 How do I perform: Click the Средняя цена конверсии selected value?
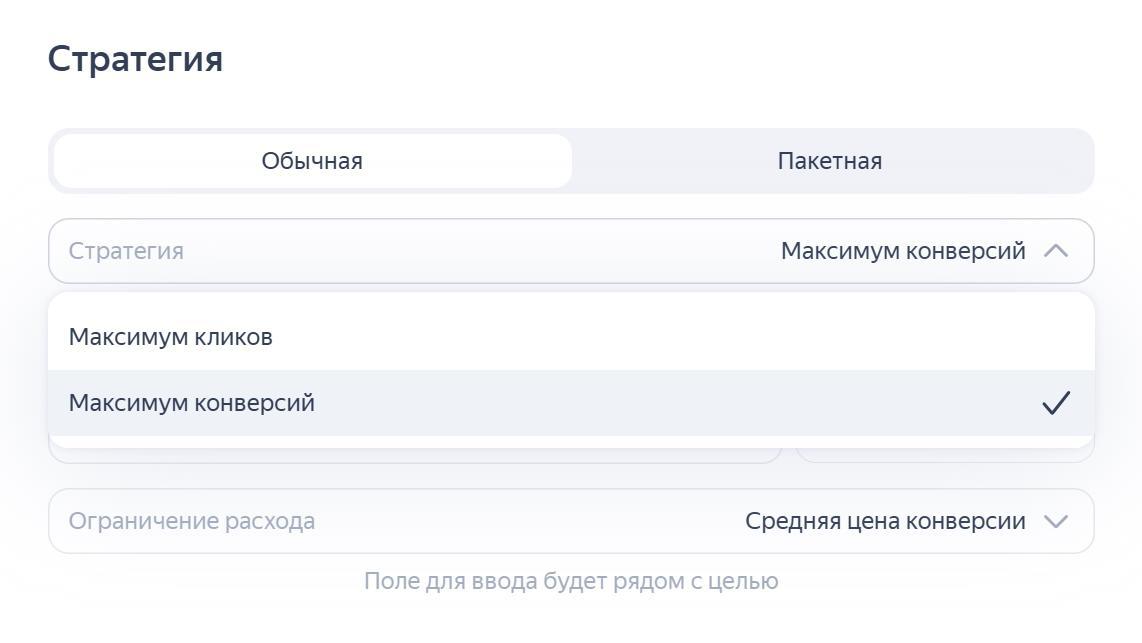coord(885,521)
